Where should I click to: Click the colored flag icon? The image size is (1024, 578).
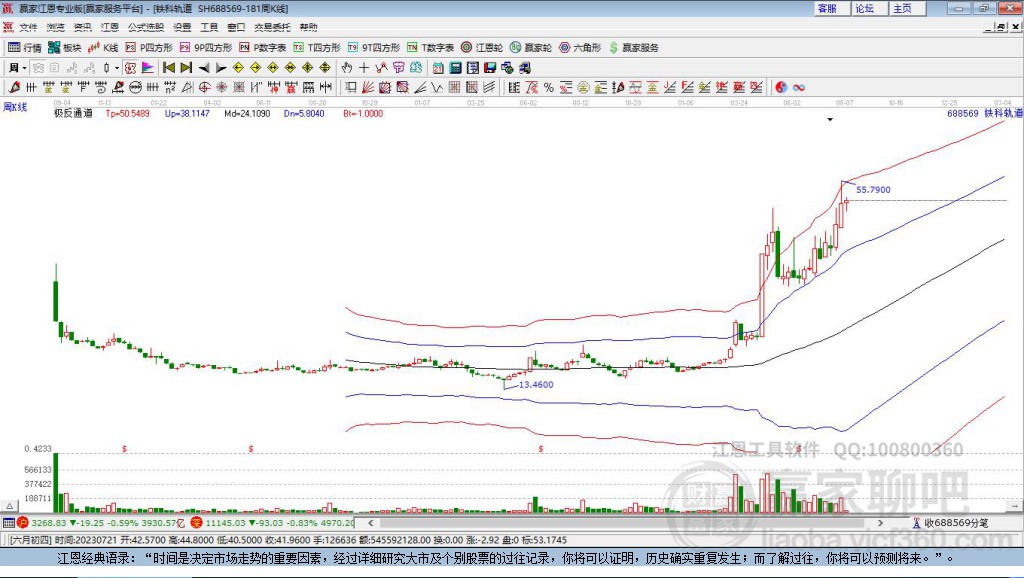pos(148,68)
